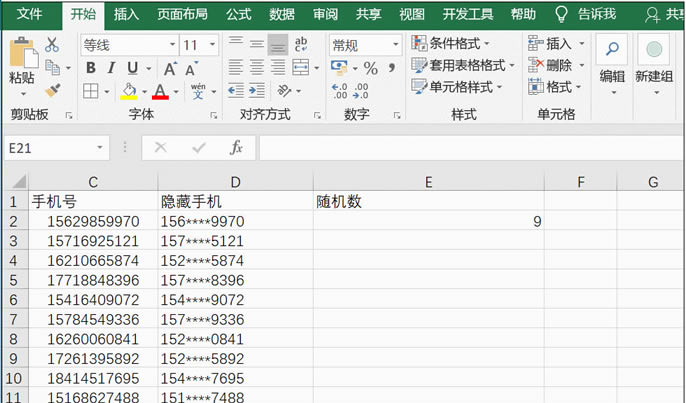This screenshot has width=686, height=403.
Task: Apply the percent style format
Action: pyautogui.click(x=370, y=68)
